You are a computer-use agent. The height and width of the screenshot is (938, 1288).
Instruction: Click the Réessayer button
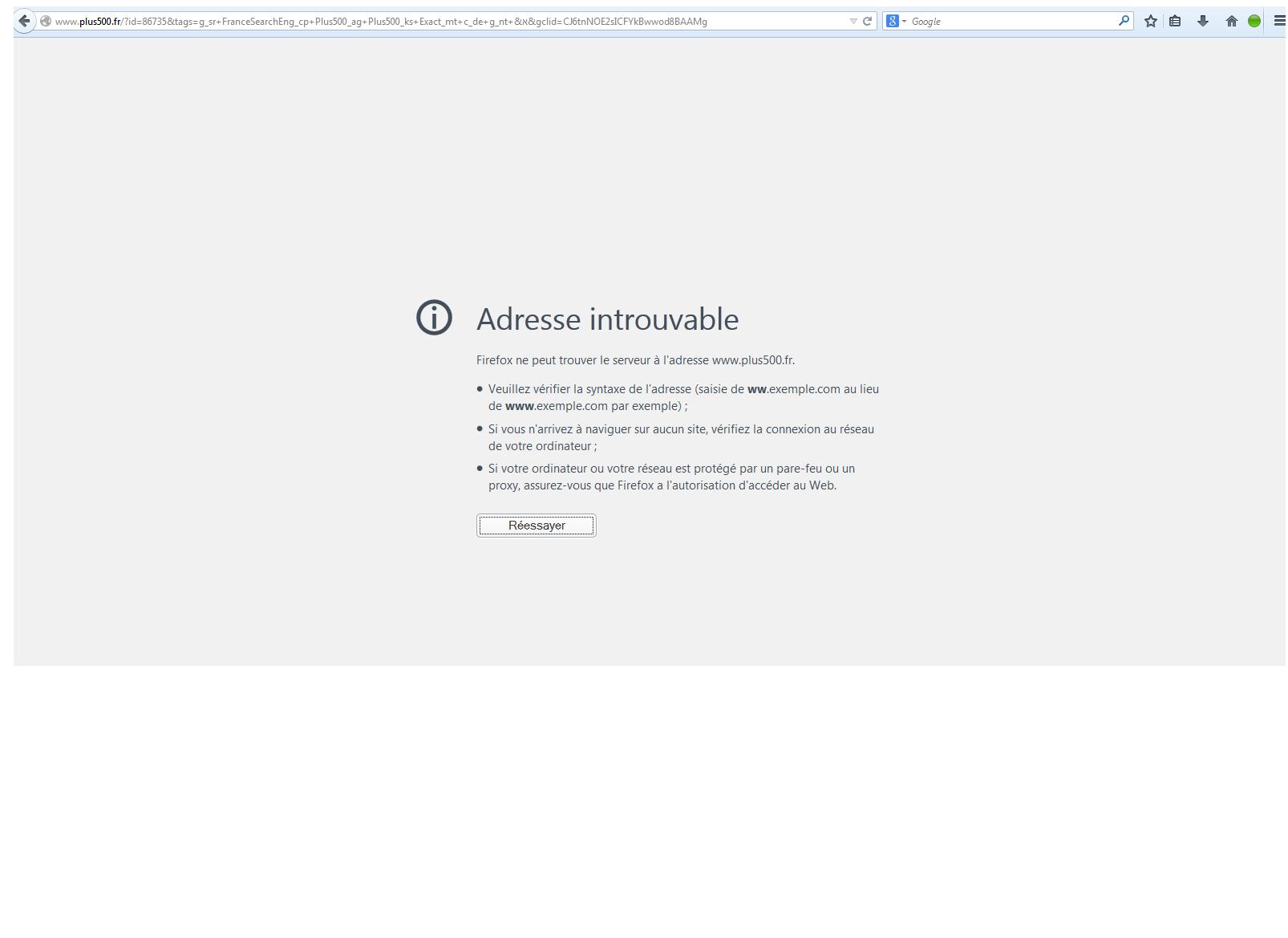[537, 526]
